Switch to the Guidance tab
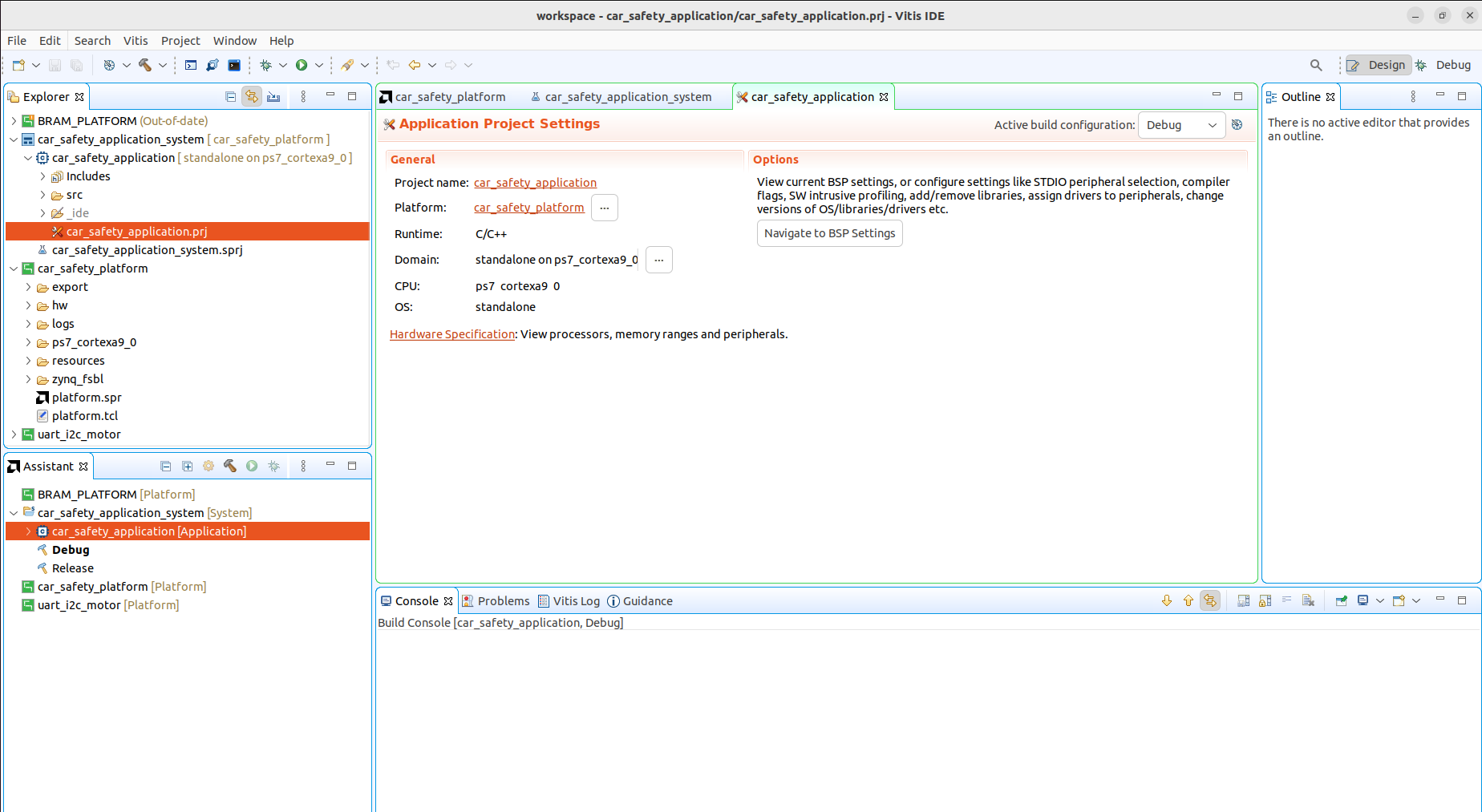The width and height of the screenshot is (1482, 812). [x=640, y=601]
